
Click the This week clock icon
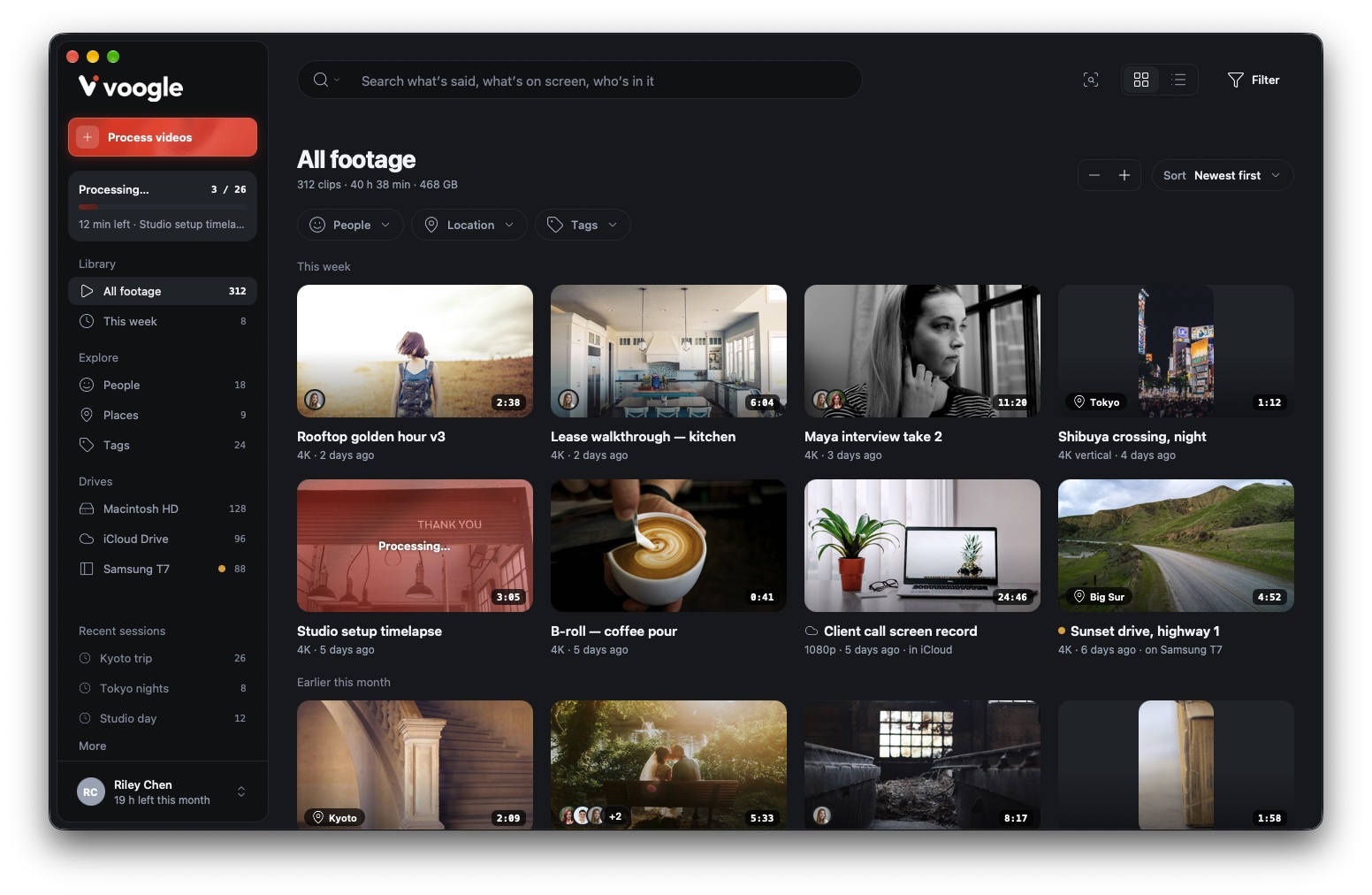pos(87,321)
